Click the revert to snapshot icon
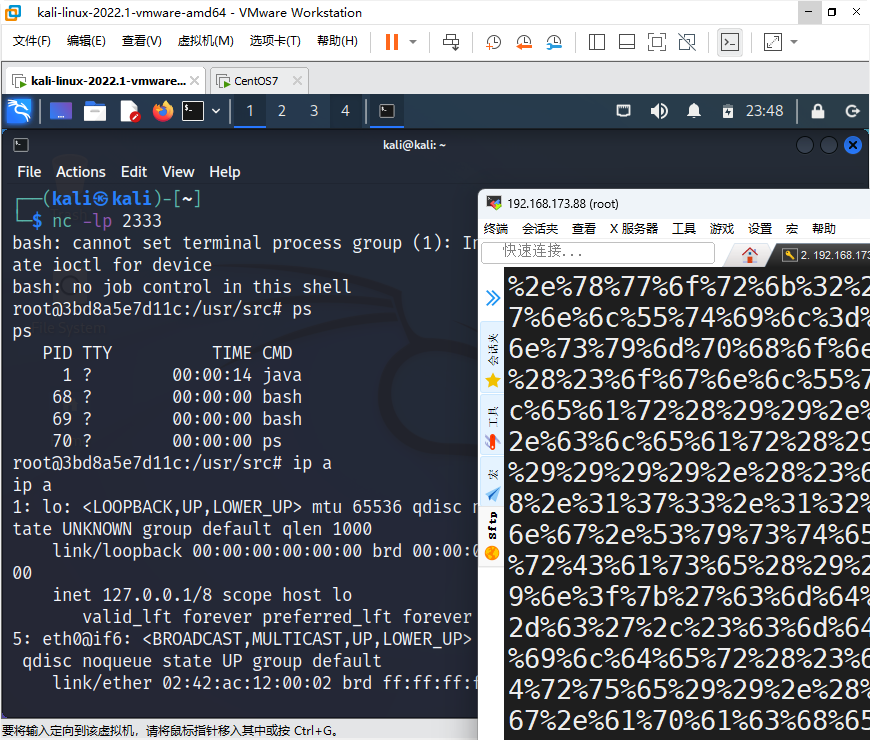Viewport: 870px width, 740px height. click(524, 42)
